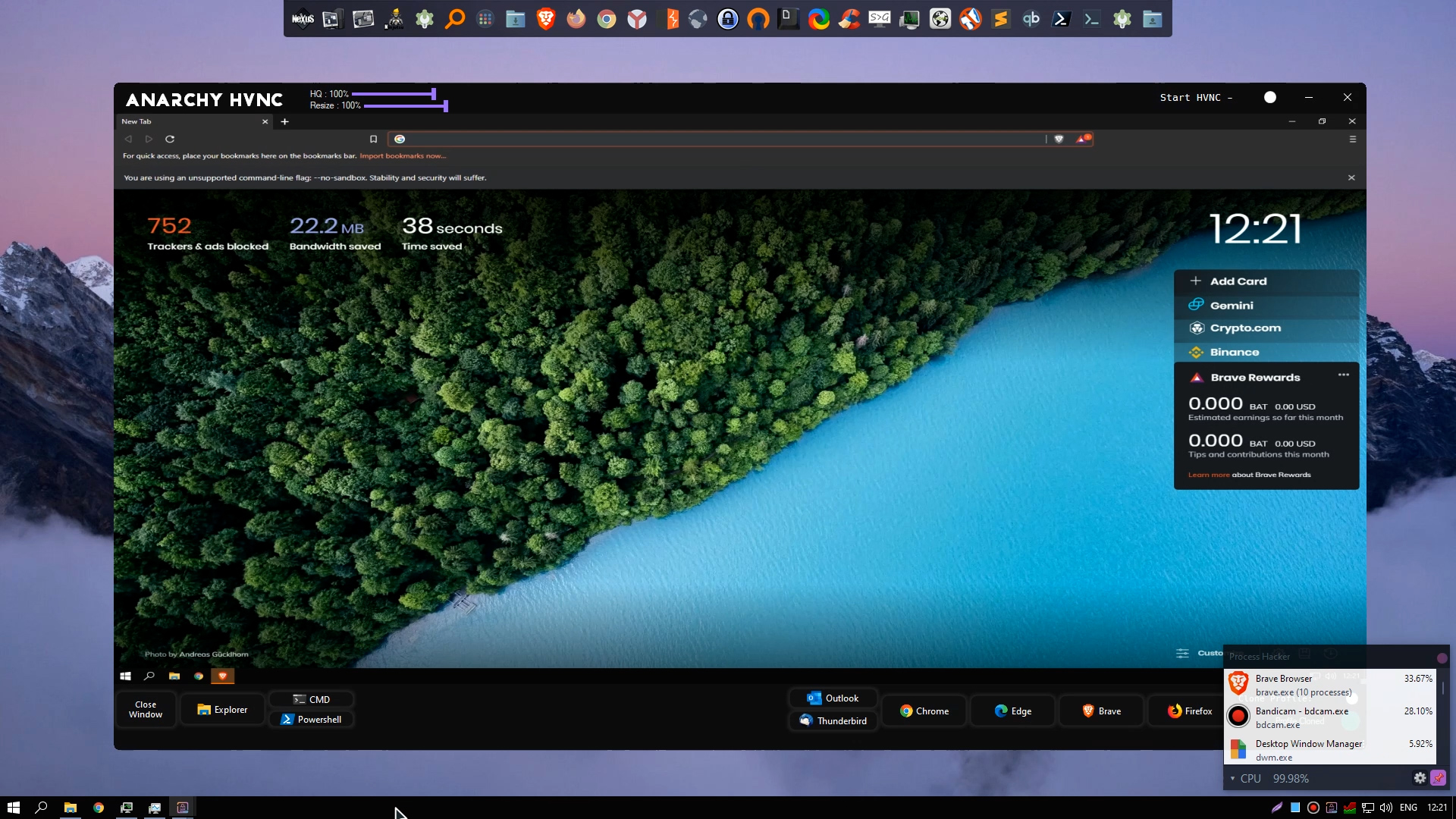
Task: Click the Brave Shields lion icon in address bar
Action: 1059,139
